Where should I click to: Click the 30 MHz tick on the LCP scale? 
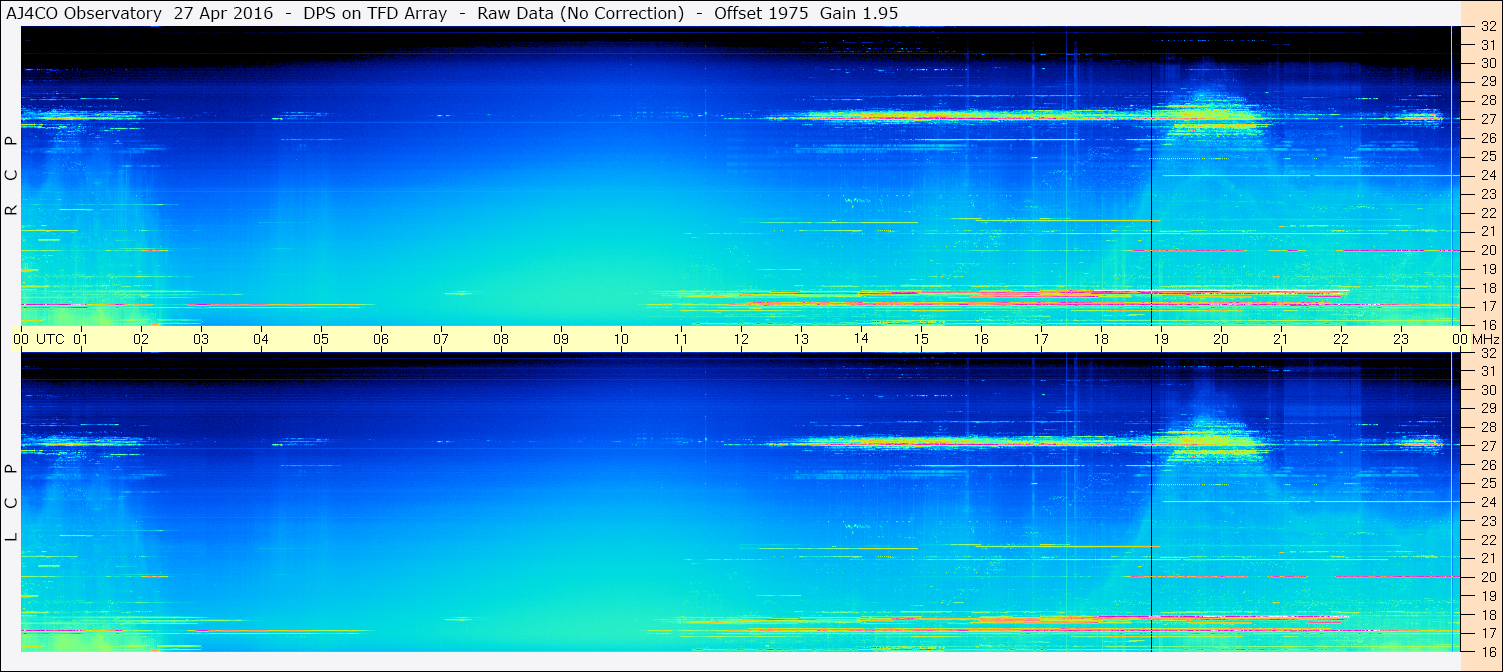pyautogui.click(x=1487, y=390)
